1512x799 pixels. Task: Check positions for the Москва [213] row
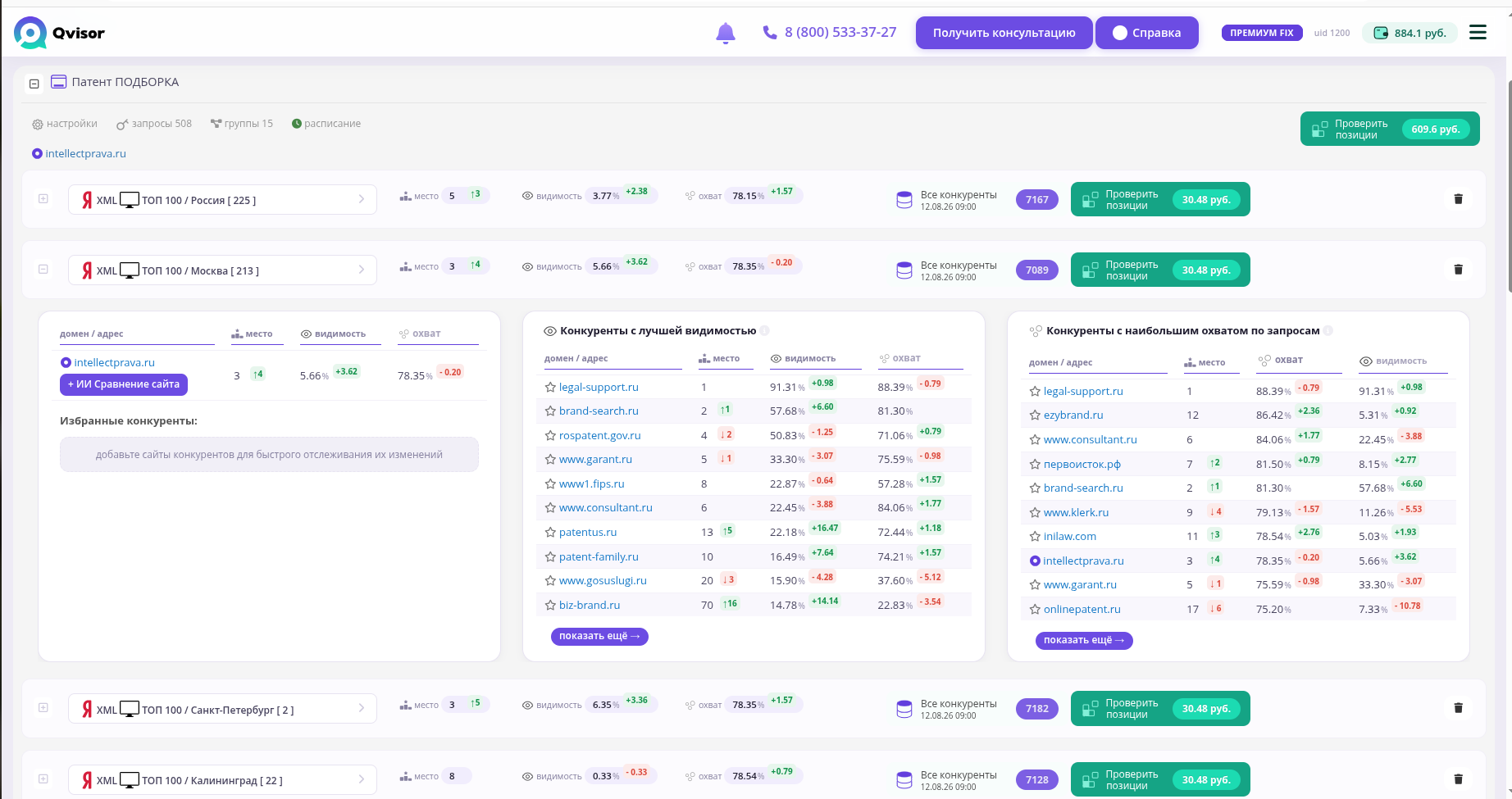[1160, 270]
